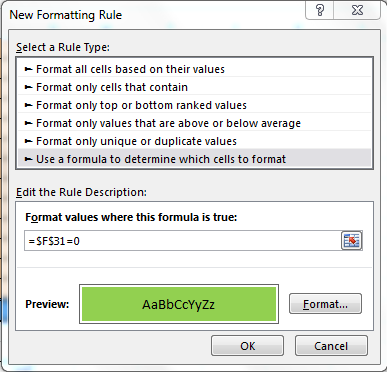Image resolution: width=387 pixels, height=372 pixels.
Task: Click the 'Edit the Rule Description' label
Action: [x=81, y=192]
